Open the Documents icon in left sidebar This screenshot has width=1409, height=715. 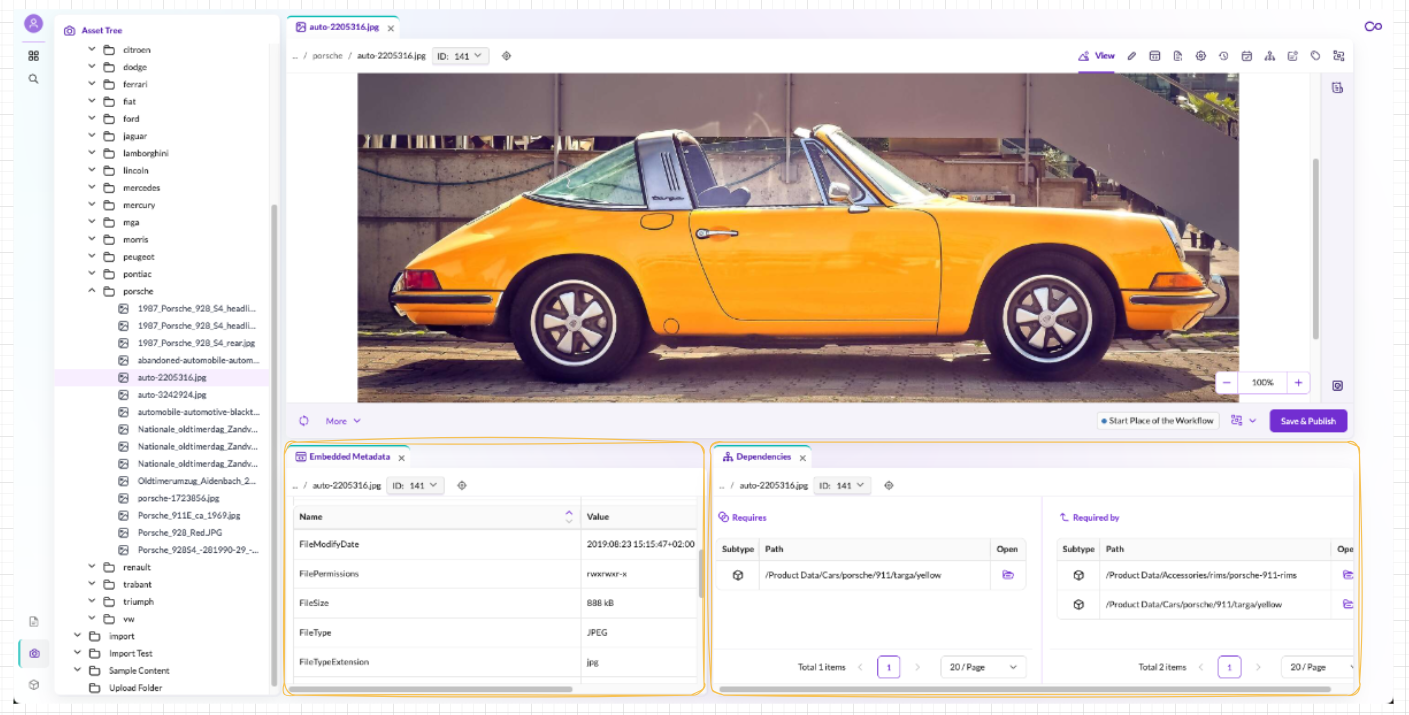coord(33,622)
